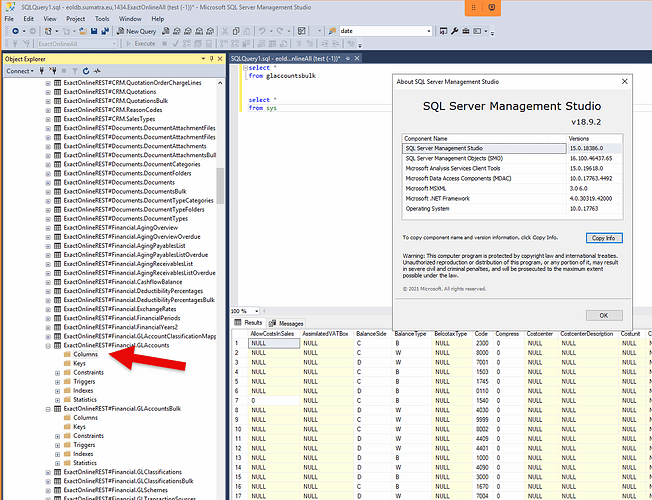Click the Object Explorer connect plug icon
The image size is (652, 500).
click(42, 71)
